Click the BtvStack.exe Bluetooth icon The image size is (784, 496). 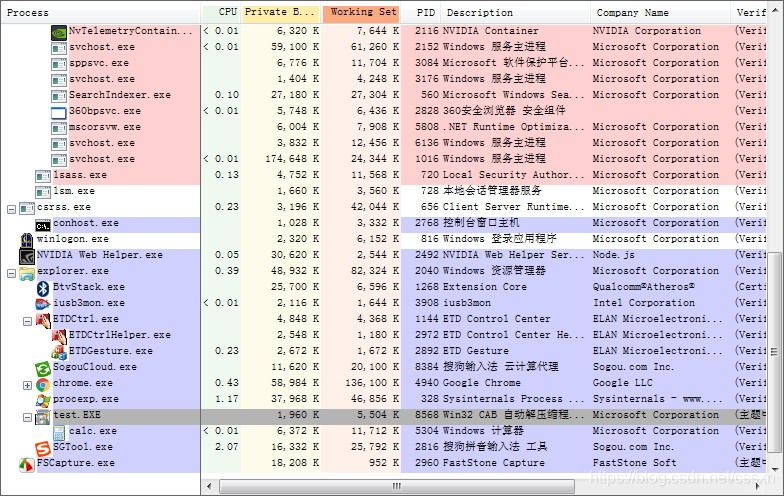pos(43,288)
